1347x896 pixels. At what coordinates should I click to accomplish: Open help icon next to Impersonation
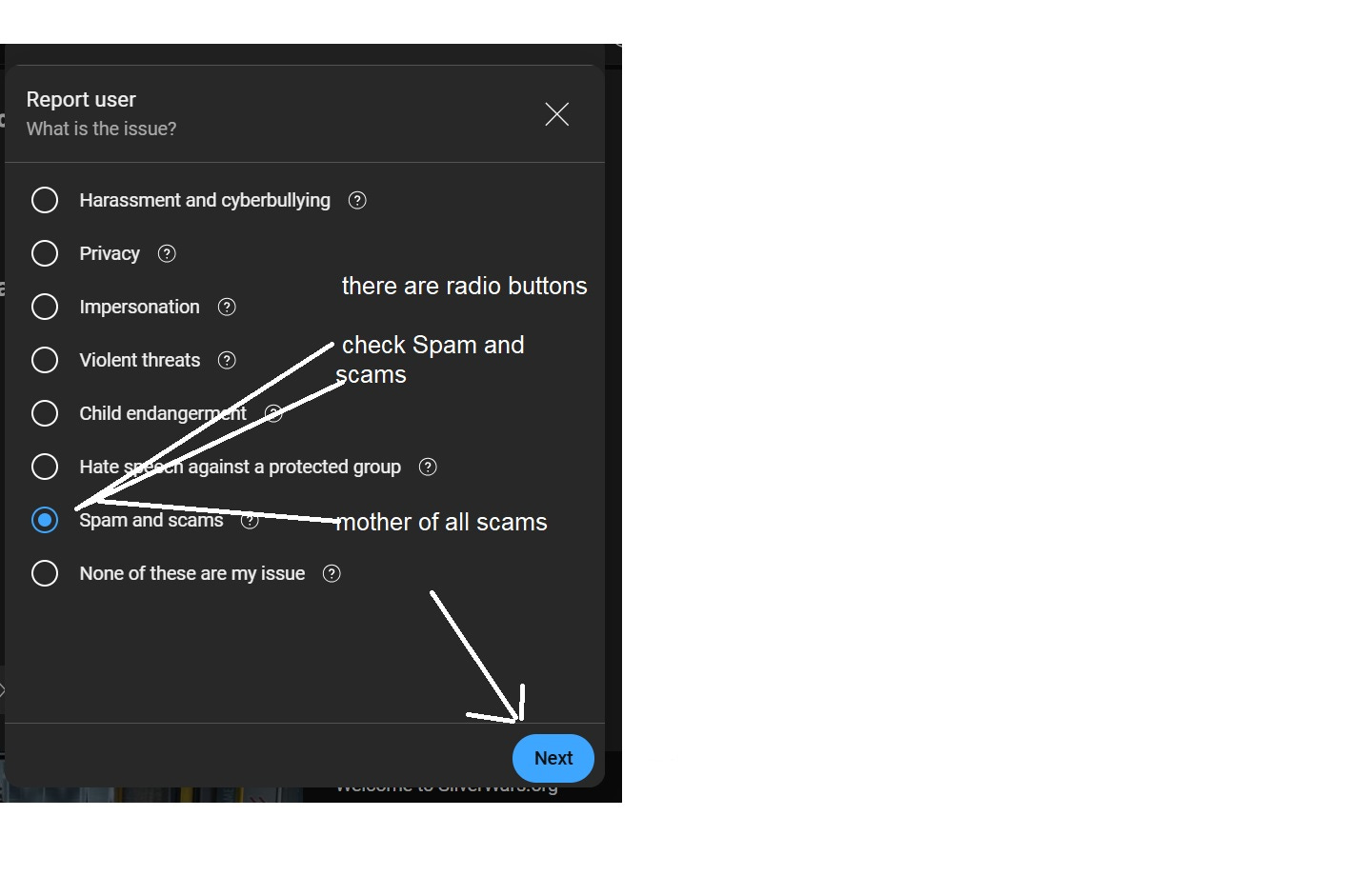pyautogui.click(x=227, y=307)
